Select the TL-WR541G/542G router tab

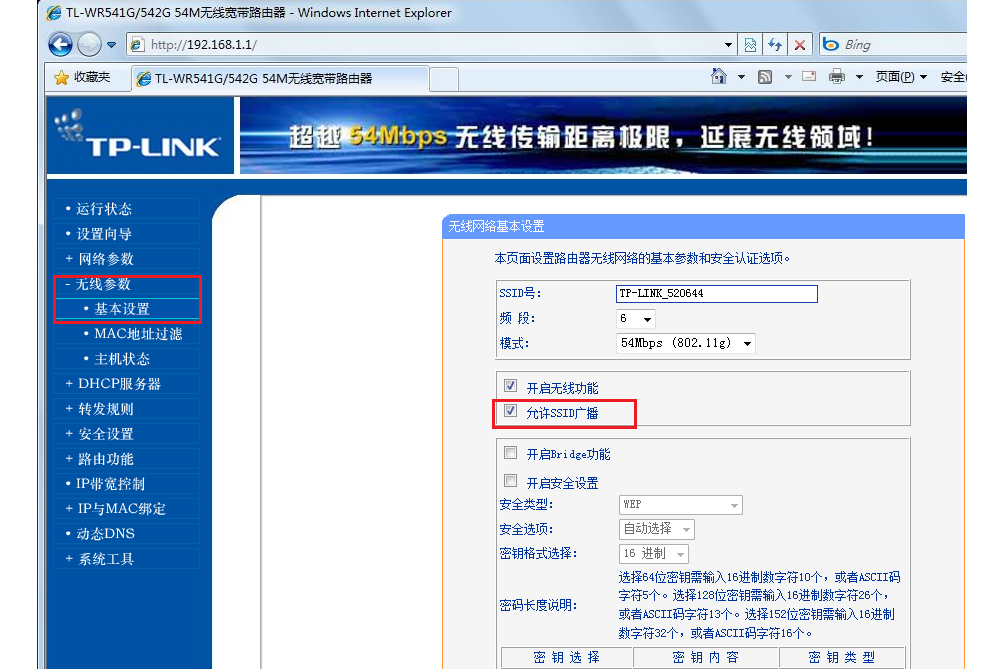pos(280,79)
